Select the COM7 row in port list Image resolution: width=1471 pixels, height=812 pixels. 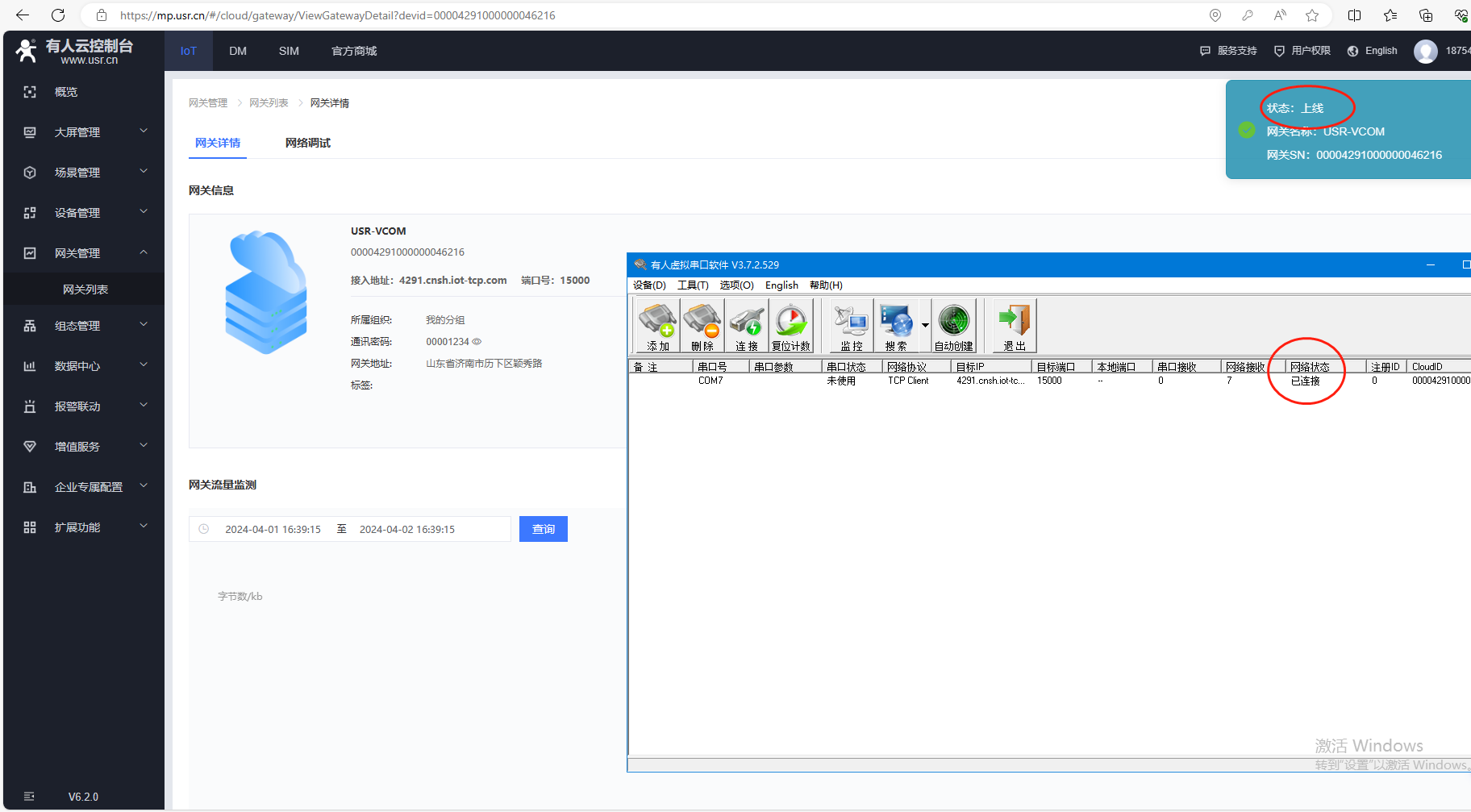click(1049, 381)
